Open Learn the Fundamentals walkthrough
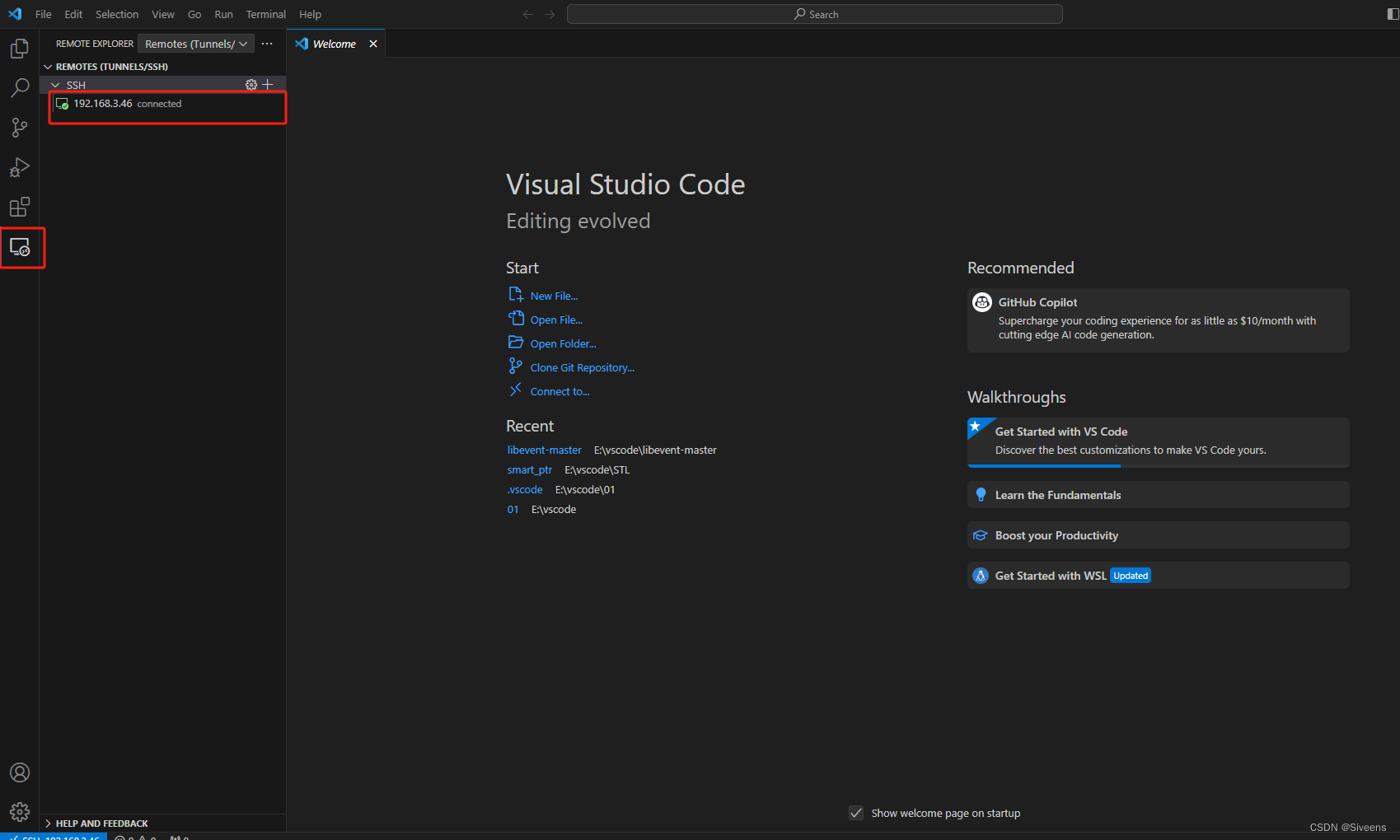This screenshot has width=1400, height=840. [1158, 495]
